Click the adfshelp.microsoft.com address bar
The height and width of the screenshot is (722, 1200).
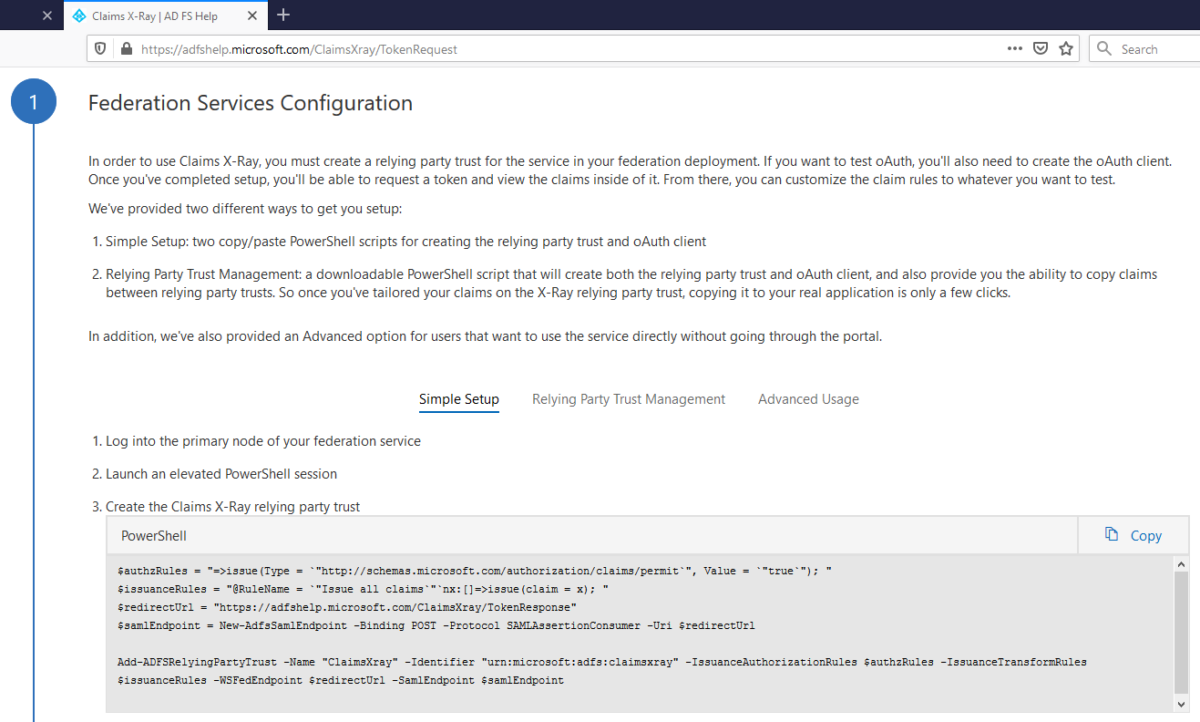coord(560,49)
